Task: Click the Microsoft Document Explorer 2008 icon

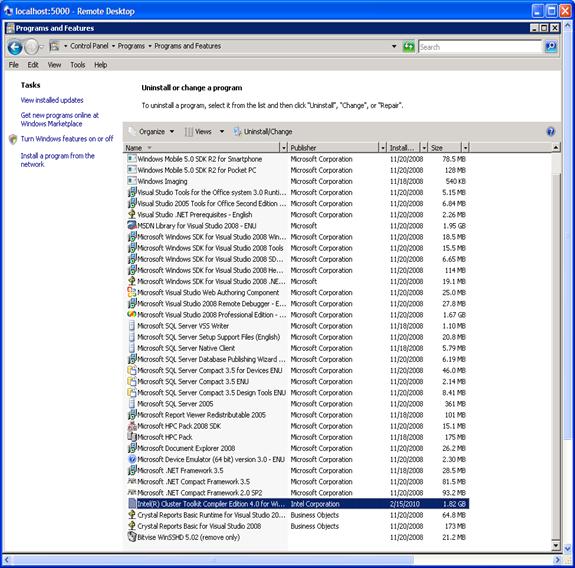Action: pyautogui.click(x=132, y=448)
